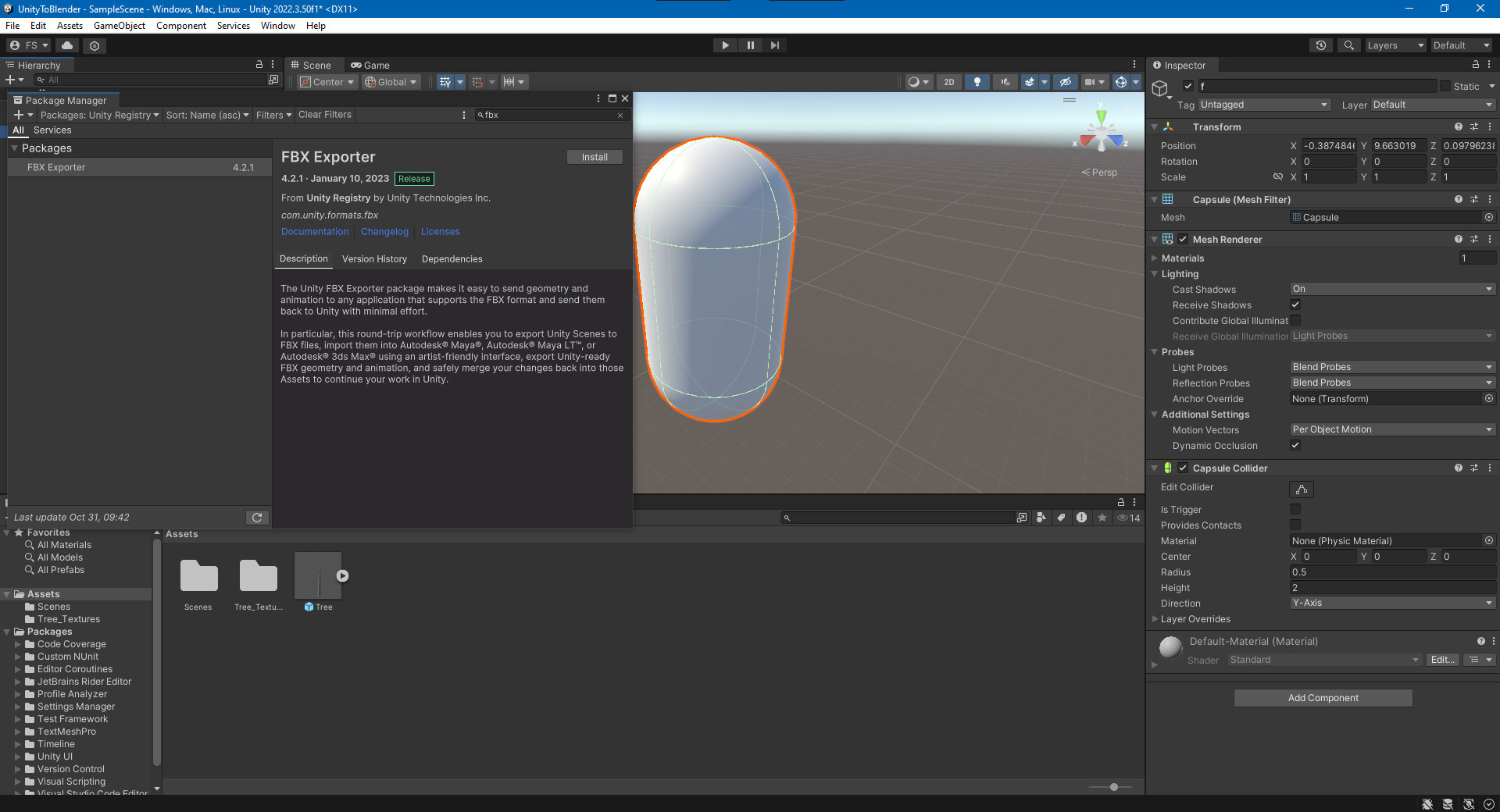Viewport: 1500px width, 812px height.
Task: Enable Provides Contacts checkbox
Action: coord(1295,525)
